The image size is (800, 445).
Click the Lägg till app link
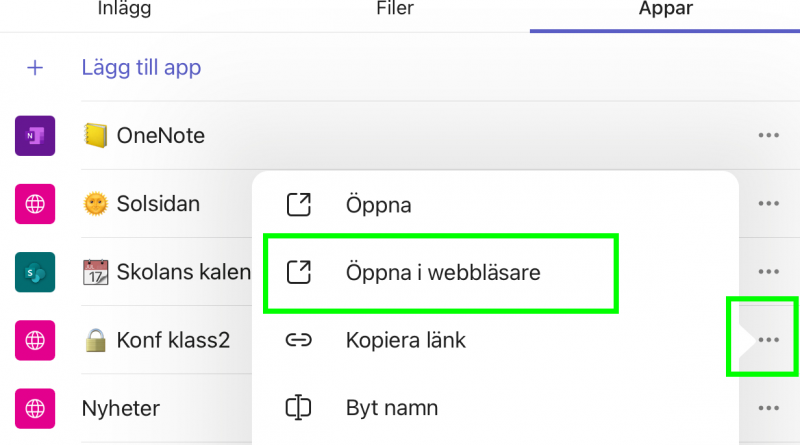[141, 67]
